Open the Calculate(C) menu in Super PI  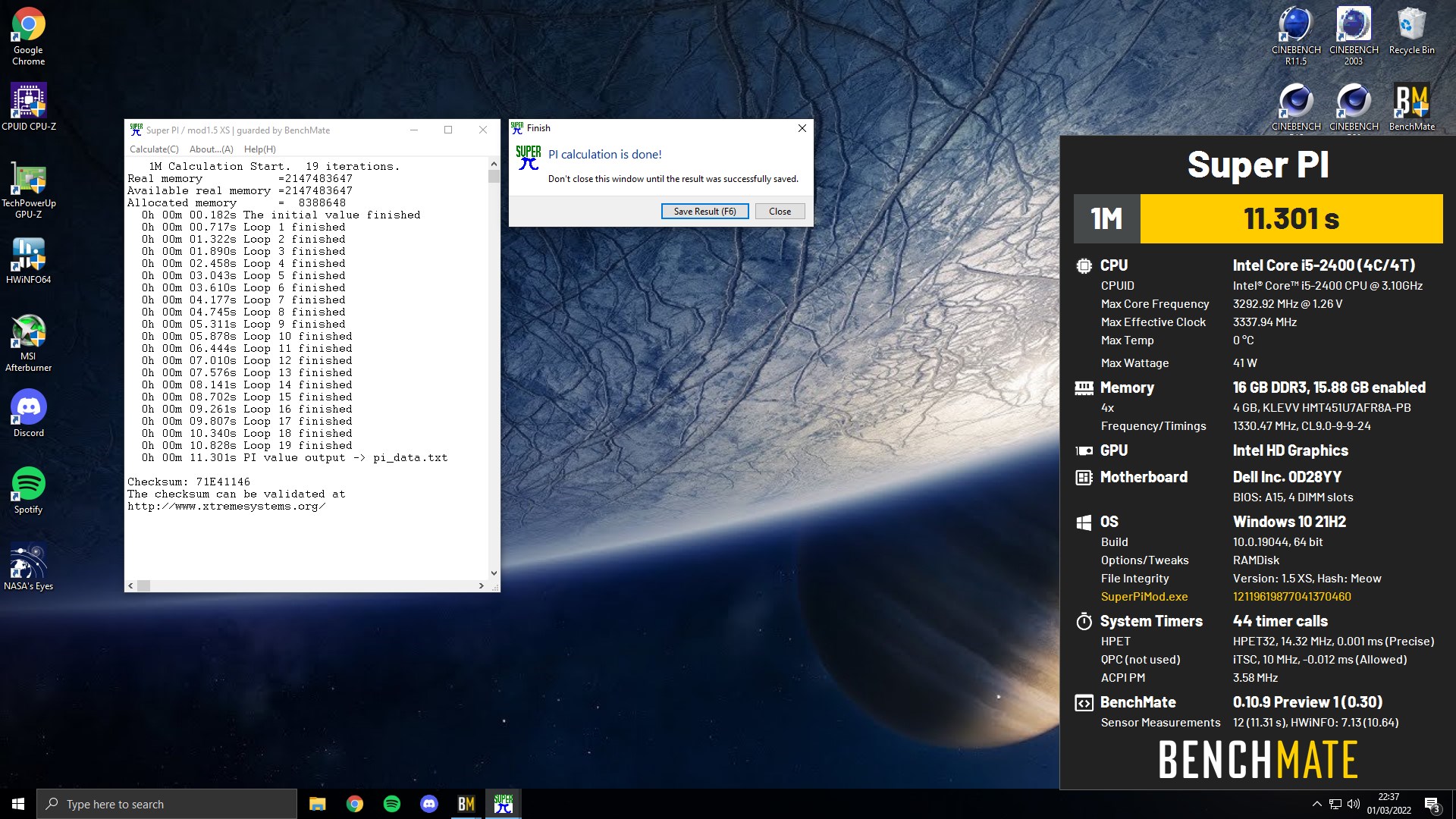[154, 149]
